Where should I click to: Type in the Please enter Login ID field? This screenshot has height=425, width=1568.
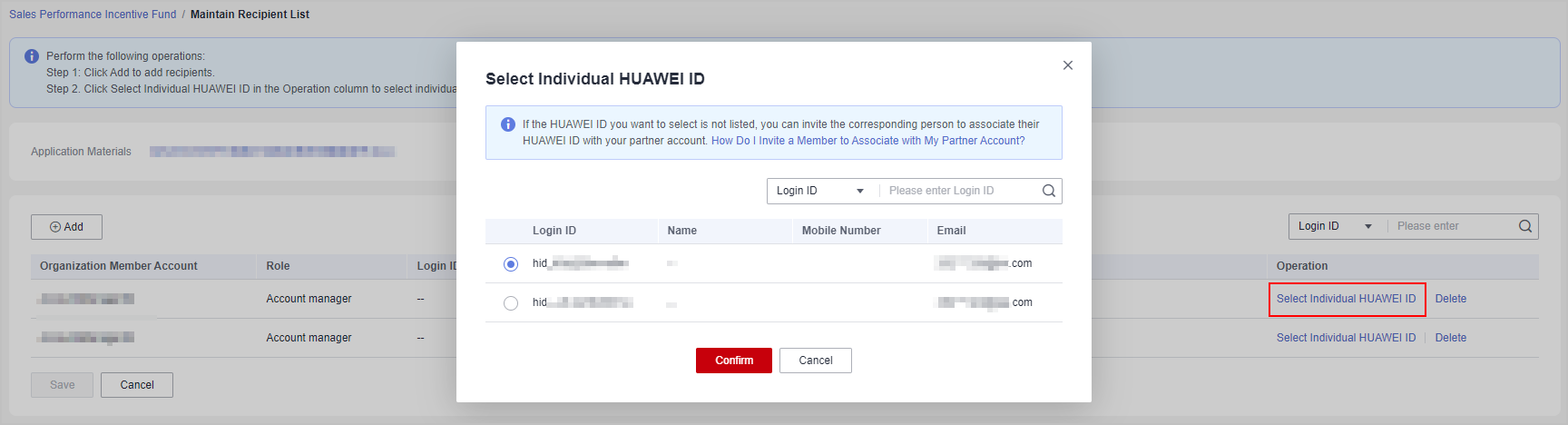tap(960, 191)
